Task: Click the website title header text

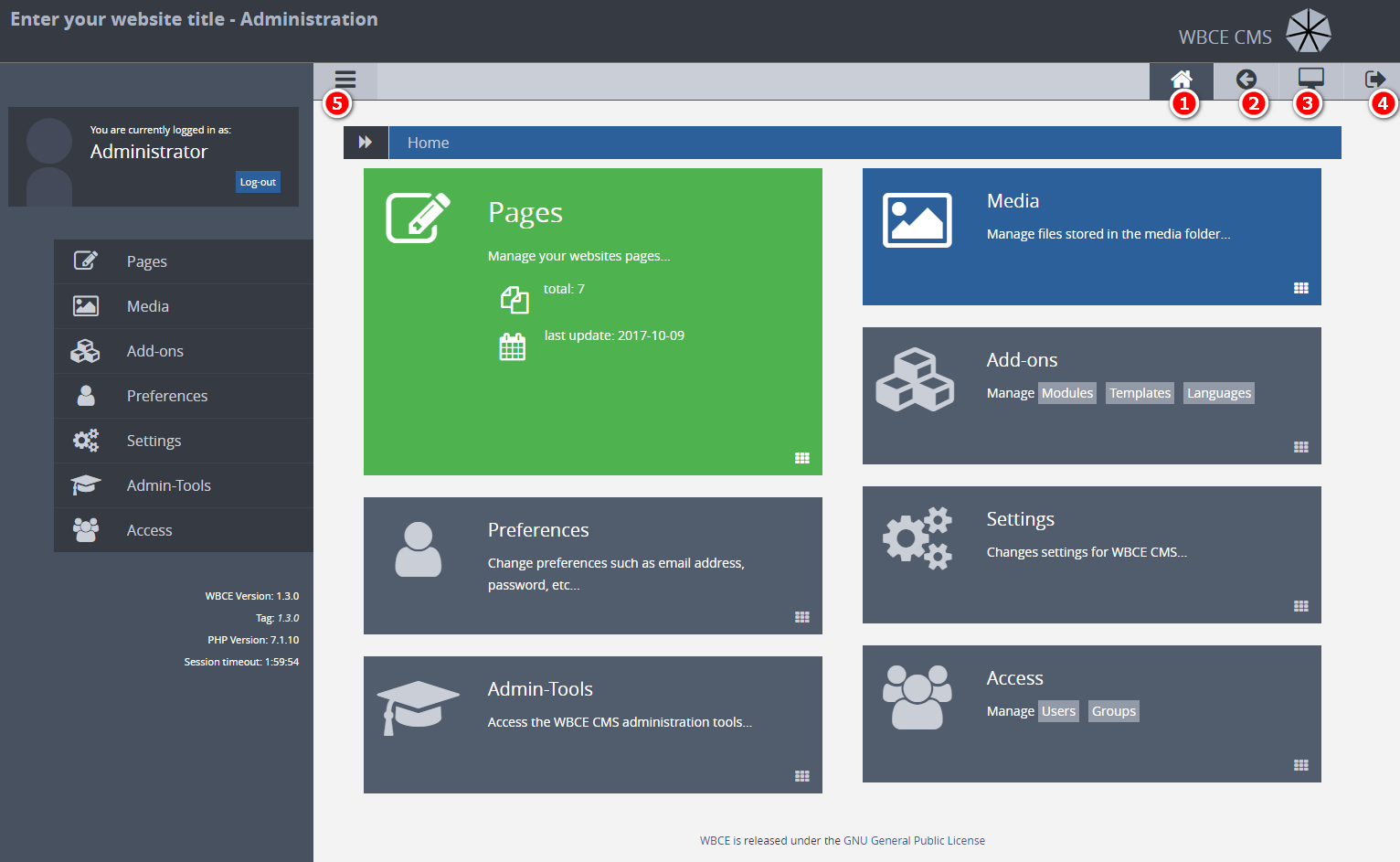Action: [194, 19]
